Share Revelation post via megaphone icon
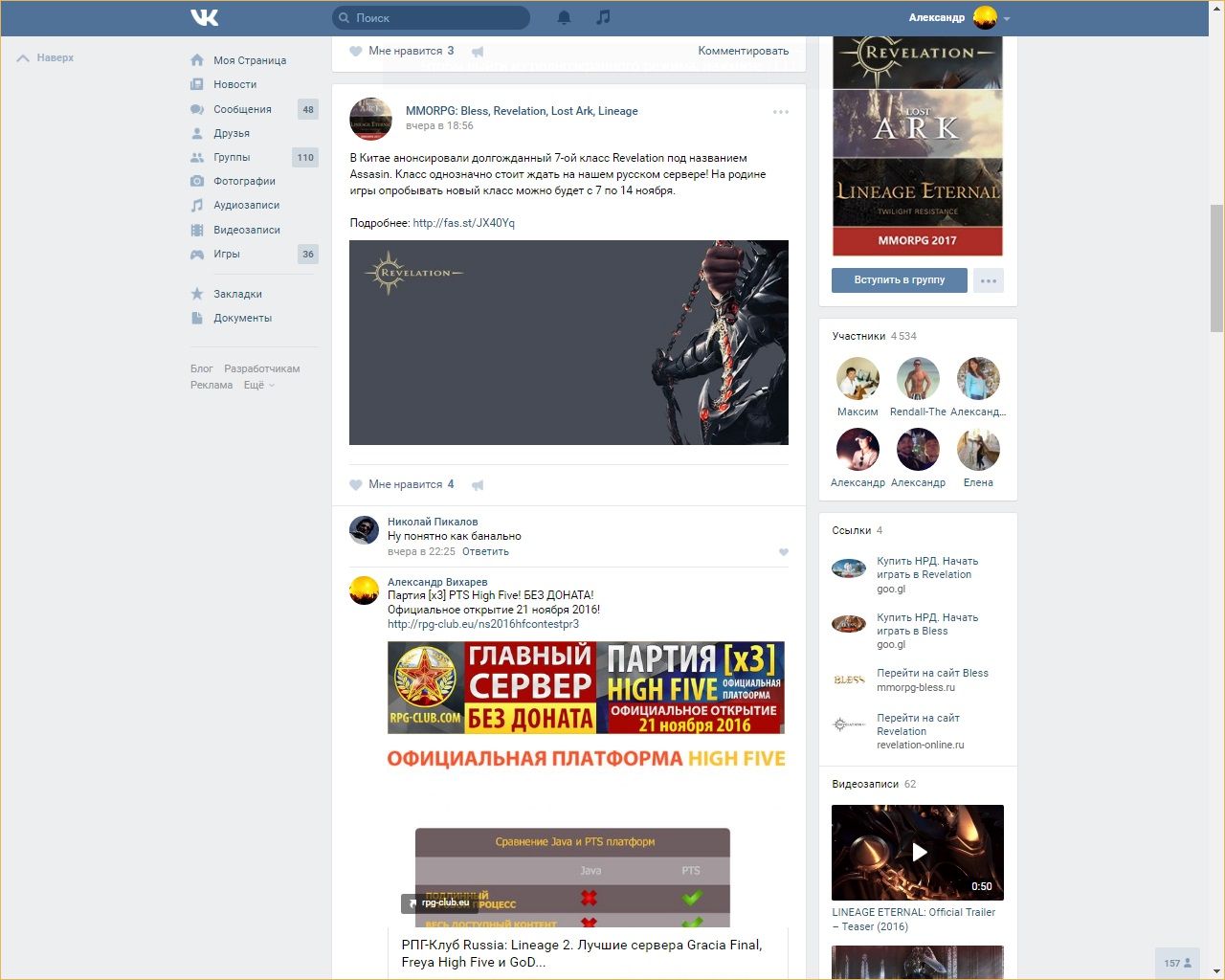Screen dimensions: 1225x980 [x=478, y=484]
